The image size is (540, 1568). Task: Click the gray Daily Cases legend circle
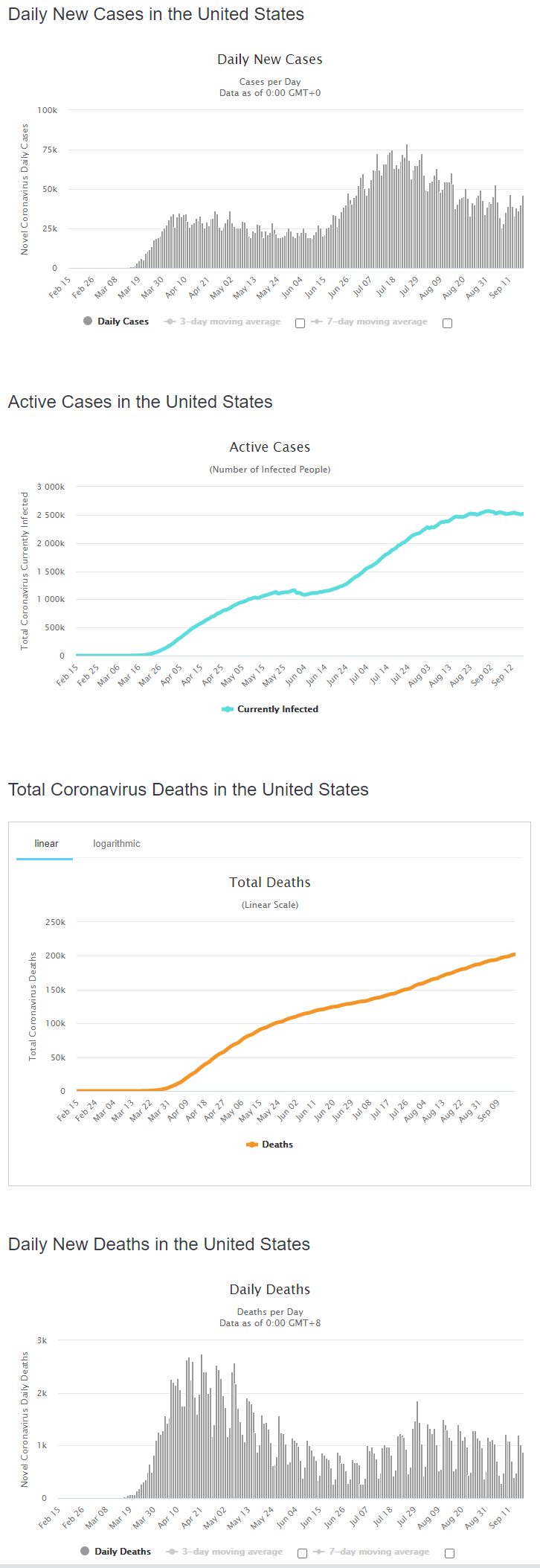point(88,321)
